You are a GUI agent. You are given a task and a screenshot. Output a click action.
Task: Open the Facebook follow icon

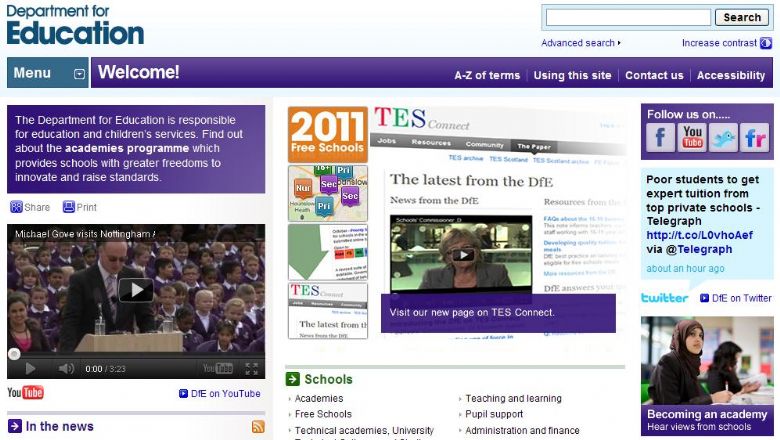coord(660,137)
